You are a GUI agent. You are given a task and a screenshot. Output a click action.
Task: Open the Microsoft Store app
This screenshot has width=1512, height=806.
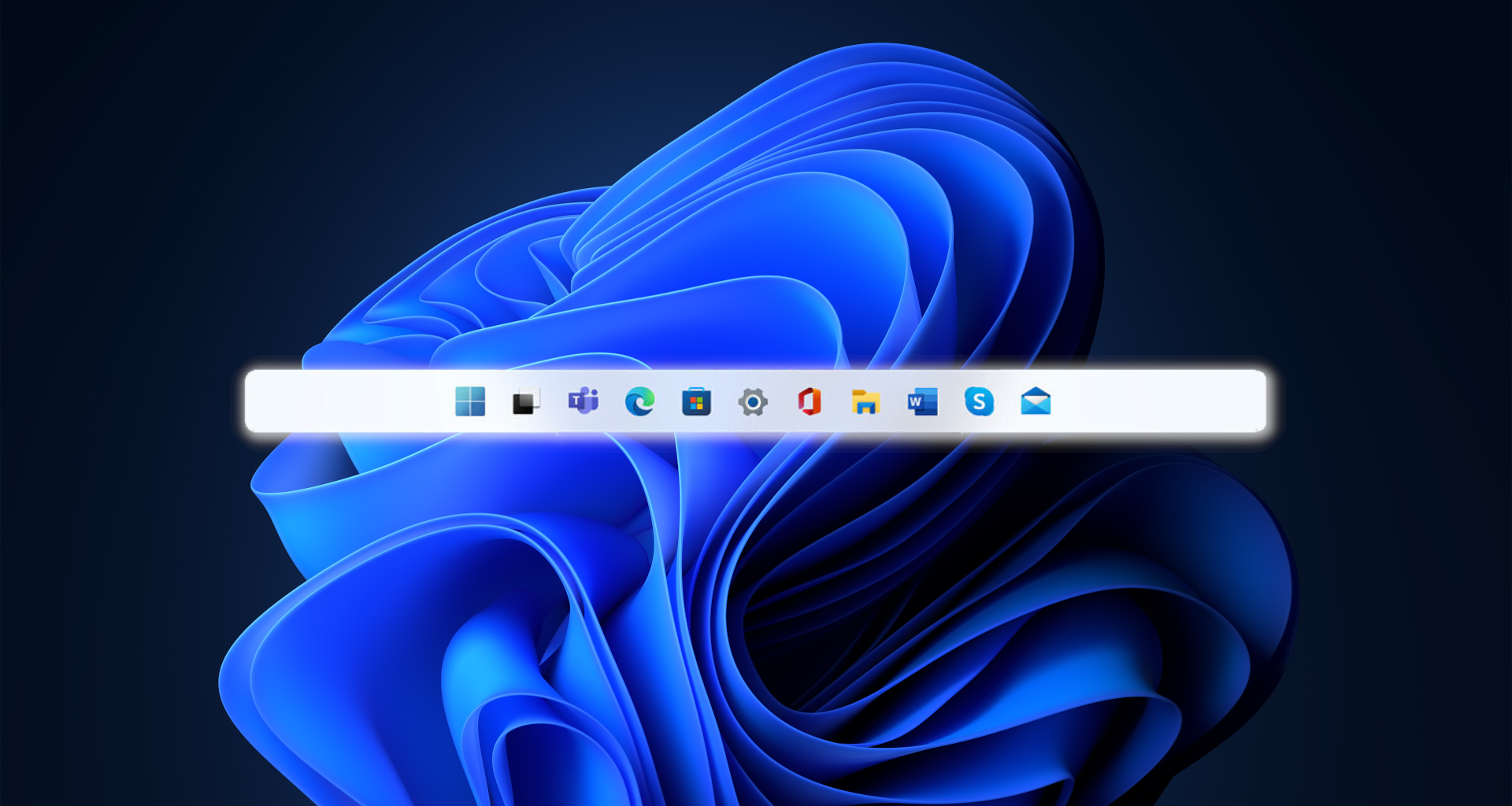tap(696, 401)
